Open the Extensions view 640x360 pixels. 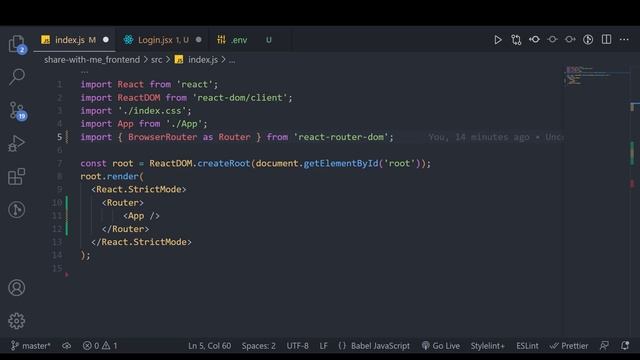[17, 177]
